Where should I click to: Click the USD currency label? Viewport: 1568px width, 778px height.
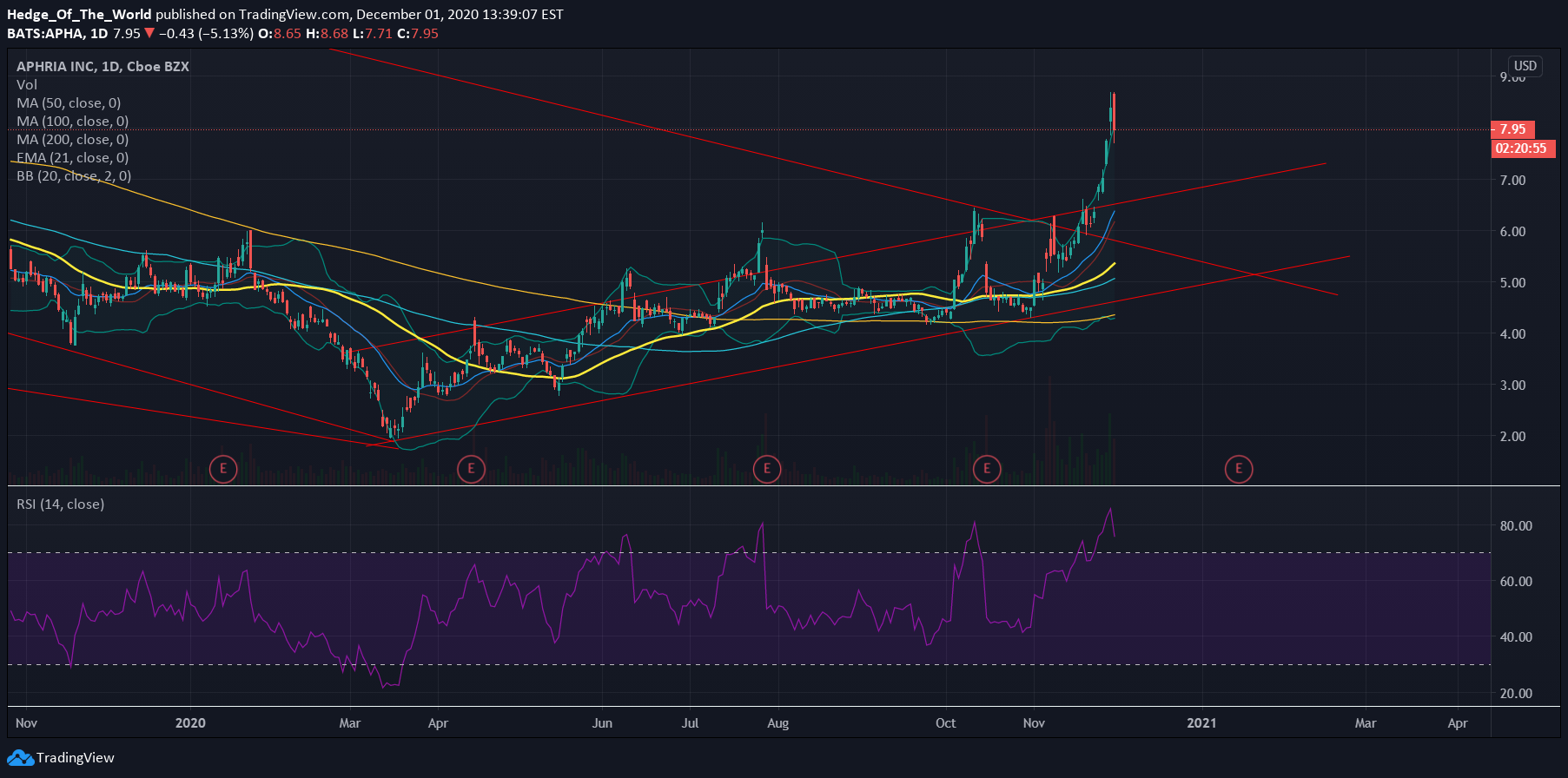tap(1525, 66)
